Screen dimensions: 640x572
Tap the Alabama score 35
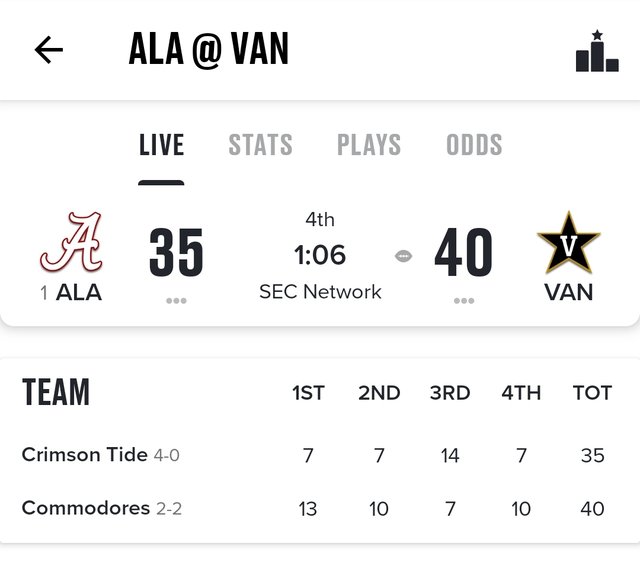click(176, 252)
